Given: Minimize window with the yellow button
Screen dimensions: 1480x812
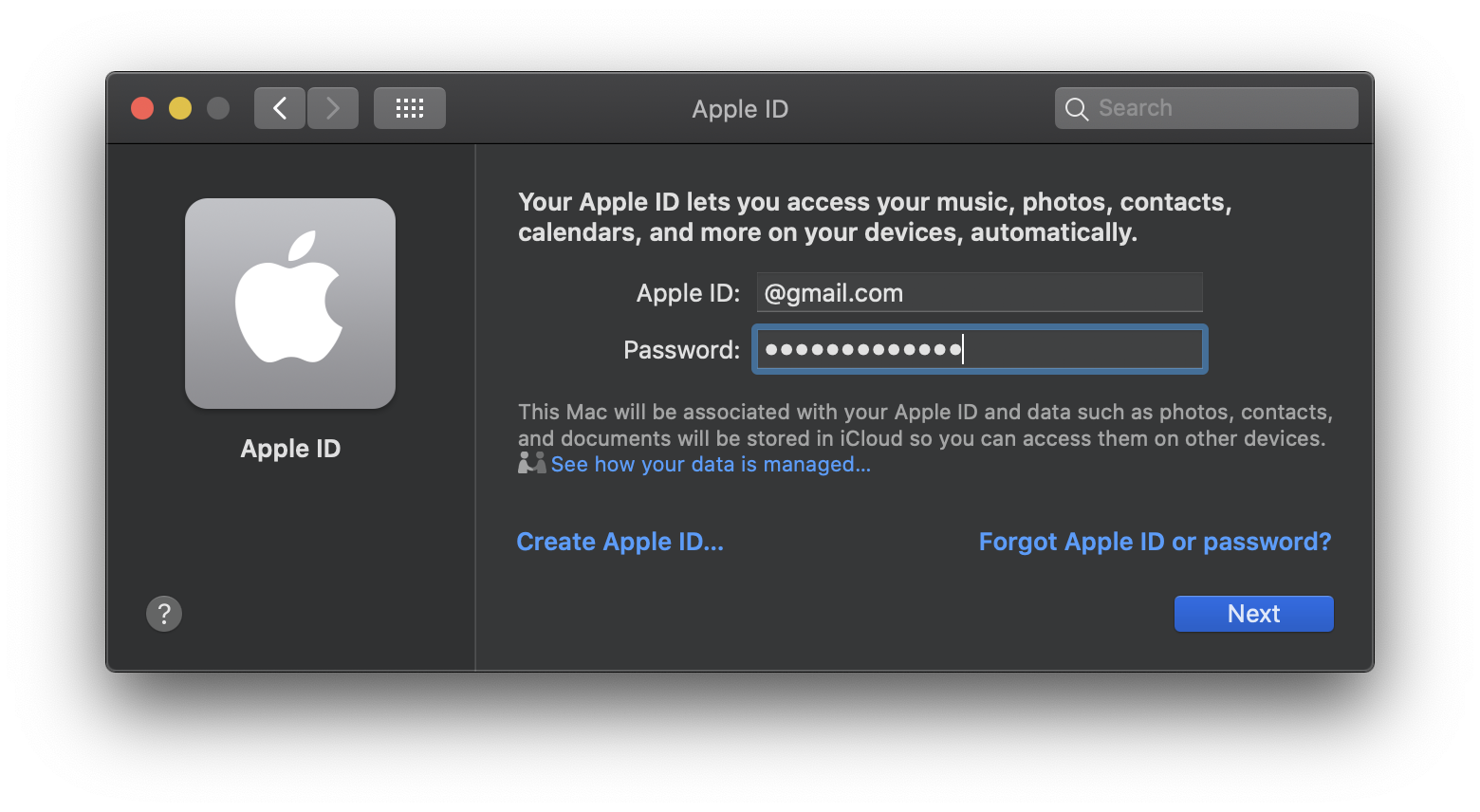Looking at the screenshot, I should (180, 108).
